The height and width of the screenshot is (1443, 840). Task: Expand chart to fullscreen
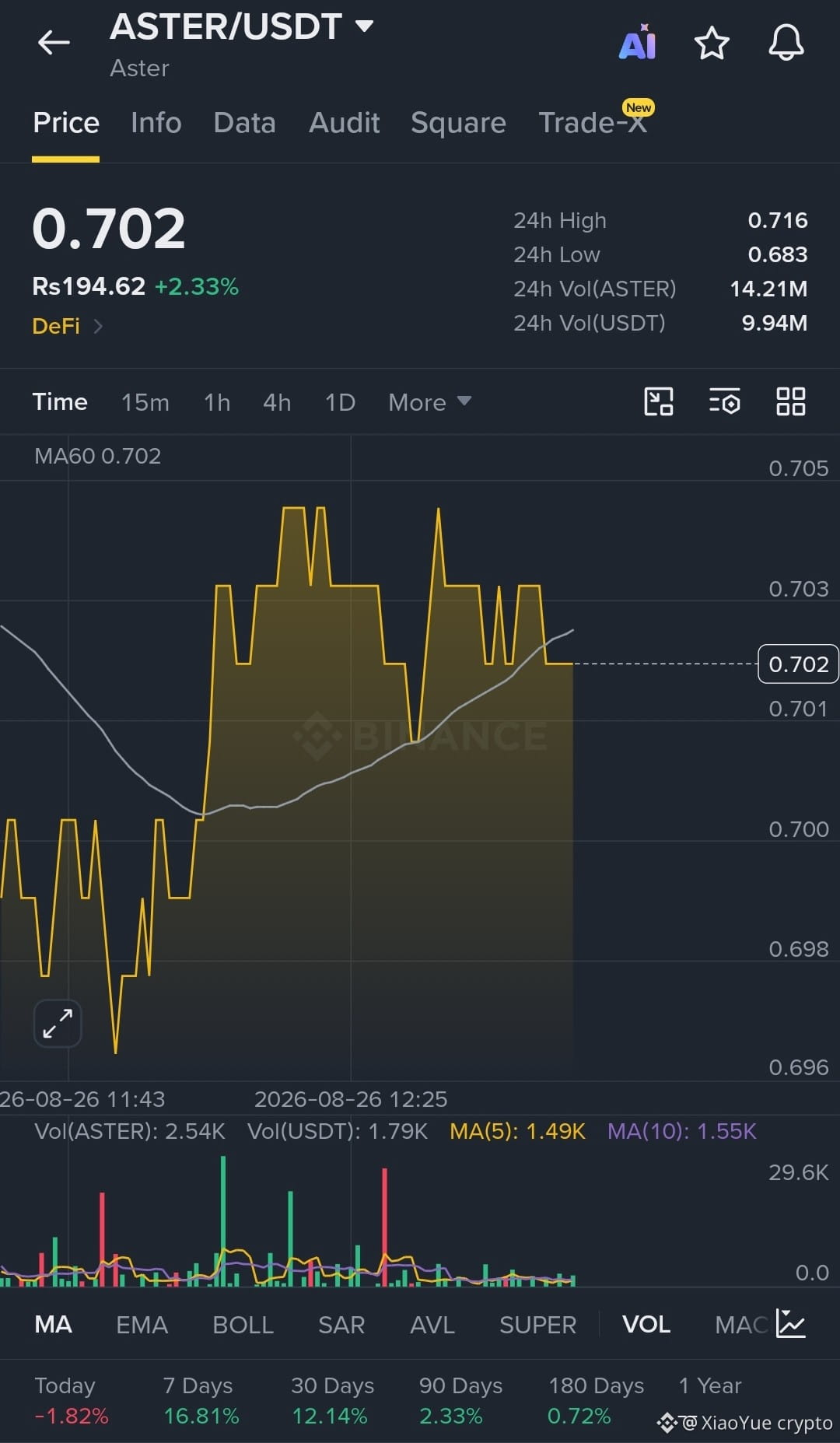point(58,1023)
